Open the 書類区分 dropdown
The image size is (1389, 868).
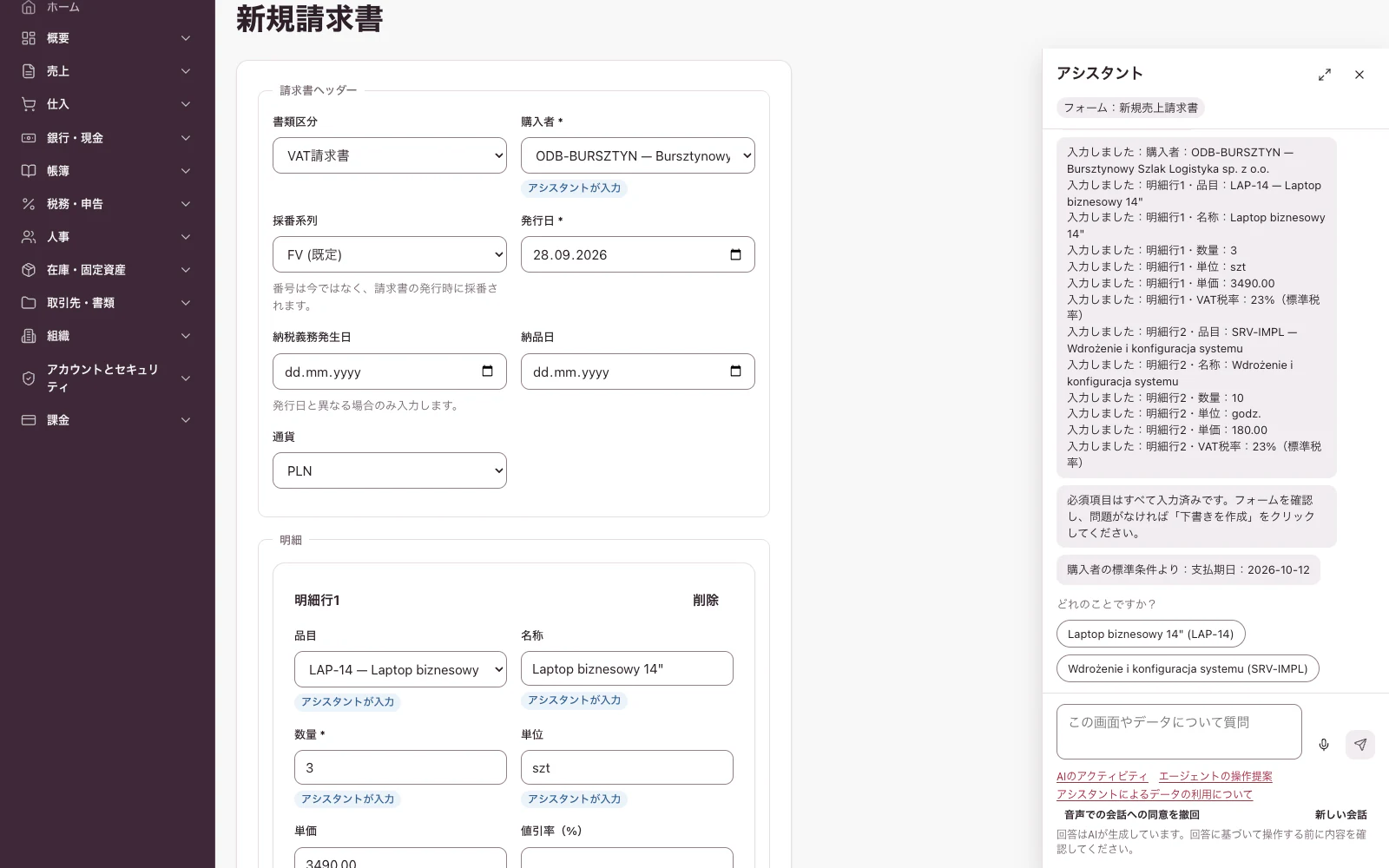(390, 155)
